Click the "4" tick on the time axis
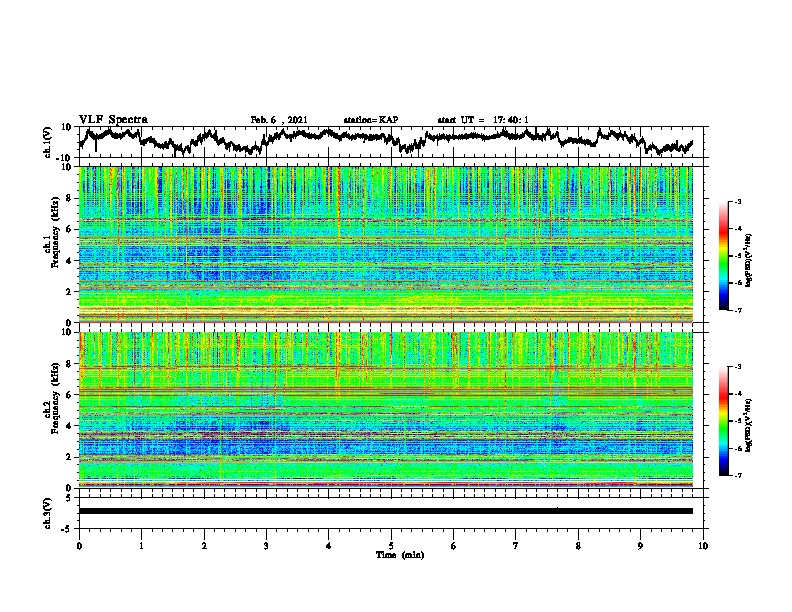This screenshot has height=612, width=792. pyautogui.click(x=329, y=546)
